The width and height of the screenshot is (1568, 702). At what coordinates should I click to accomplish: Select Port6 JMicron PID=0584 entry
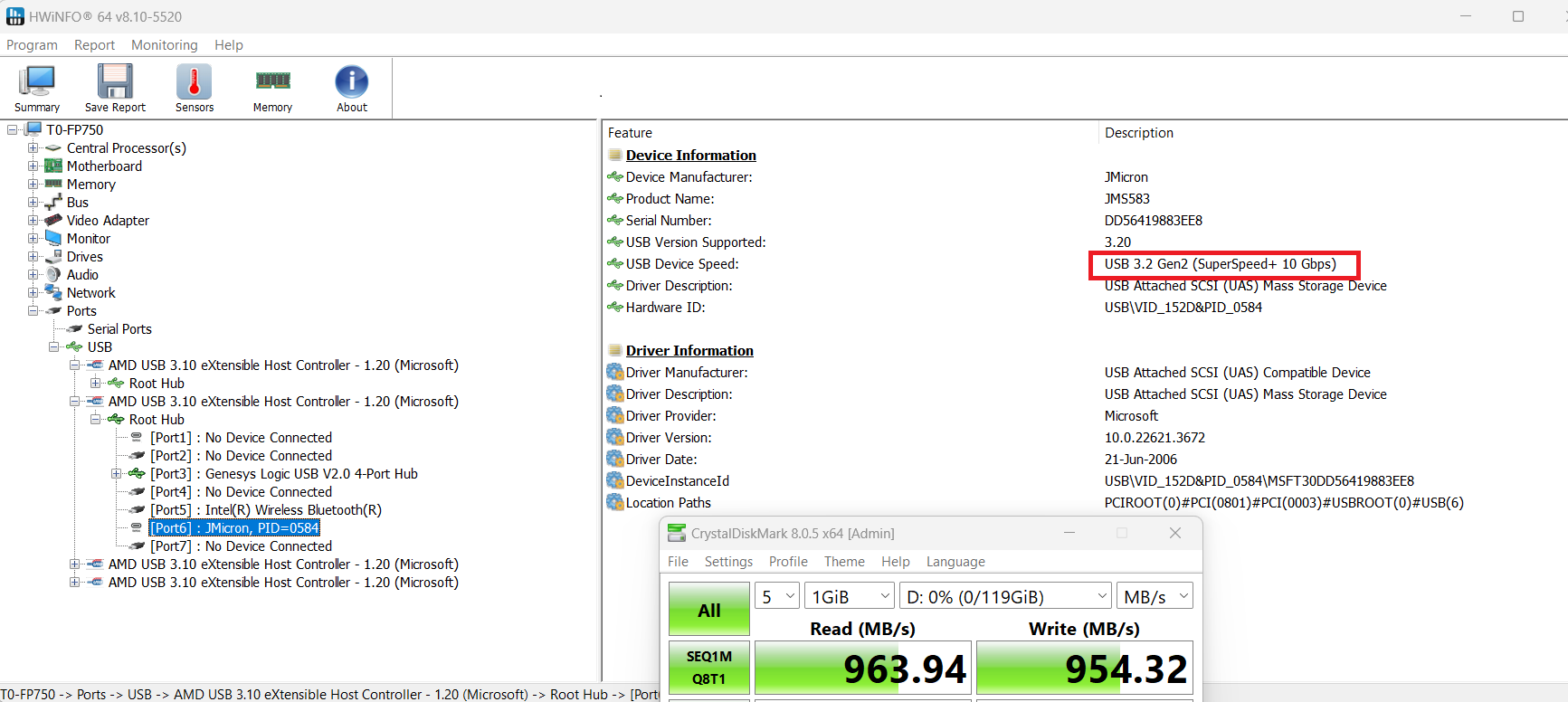click(234, 528)
